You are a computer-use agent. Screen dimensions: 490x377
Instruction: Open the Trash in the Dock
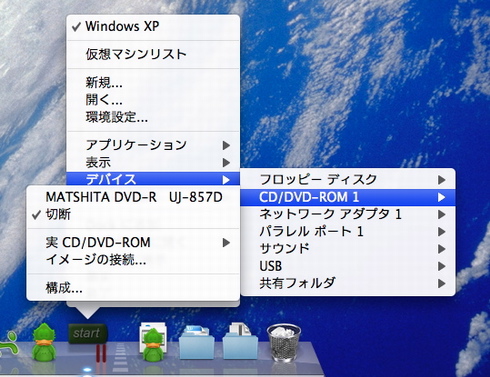[x=284, y=343]
